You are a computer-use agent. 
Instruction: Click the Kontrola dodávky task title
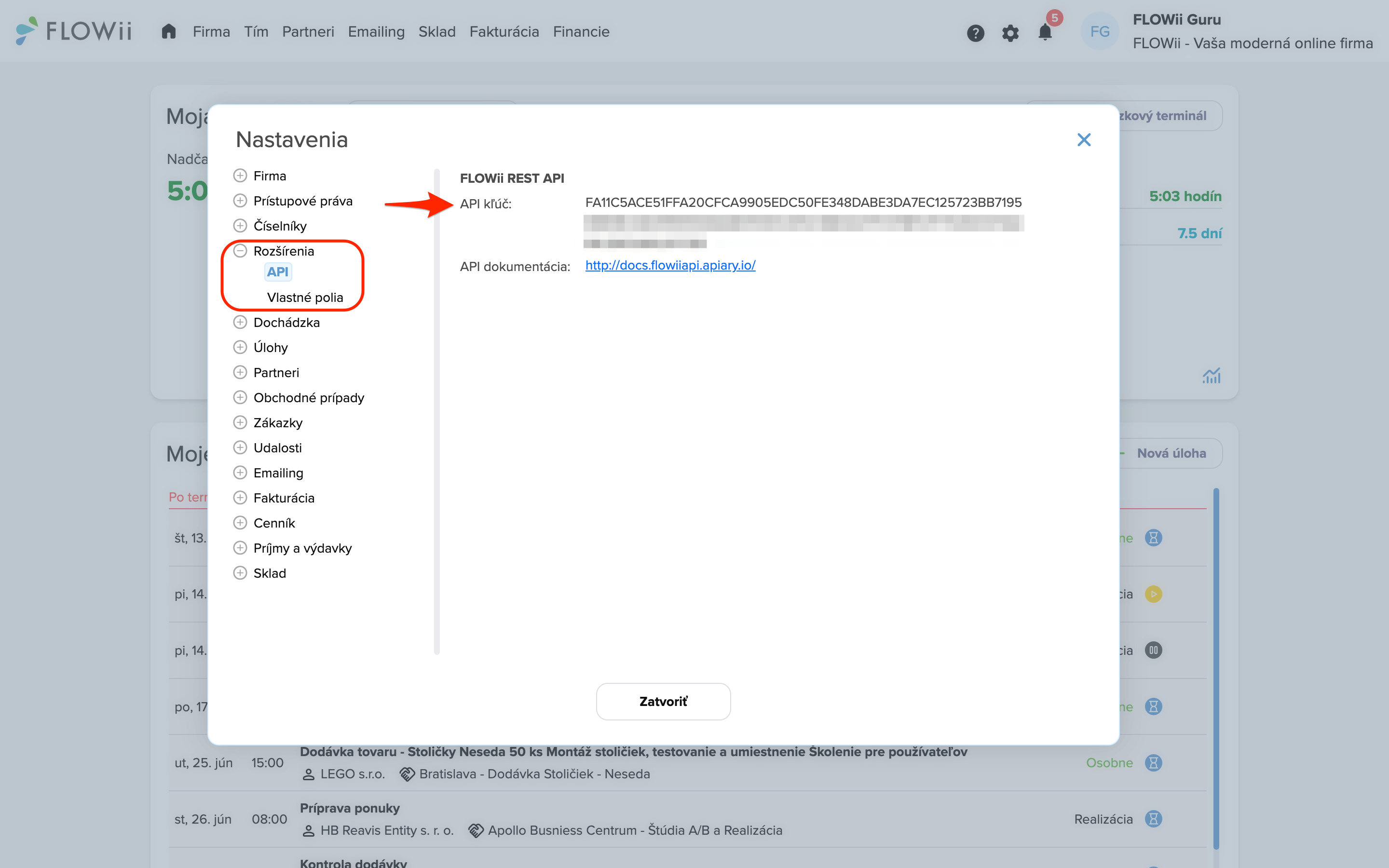pos(353,863)
